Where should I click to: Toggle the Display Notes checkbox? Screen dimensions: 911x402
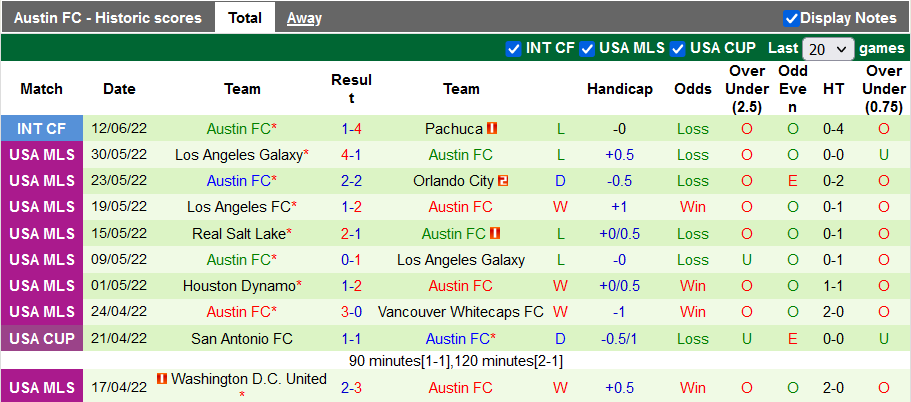click(791, 18)
